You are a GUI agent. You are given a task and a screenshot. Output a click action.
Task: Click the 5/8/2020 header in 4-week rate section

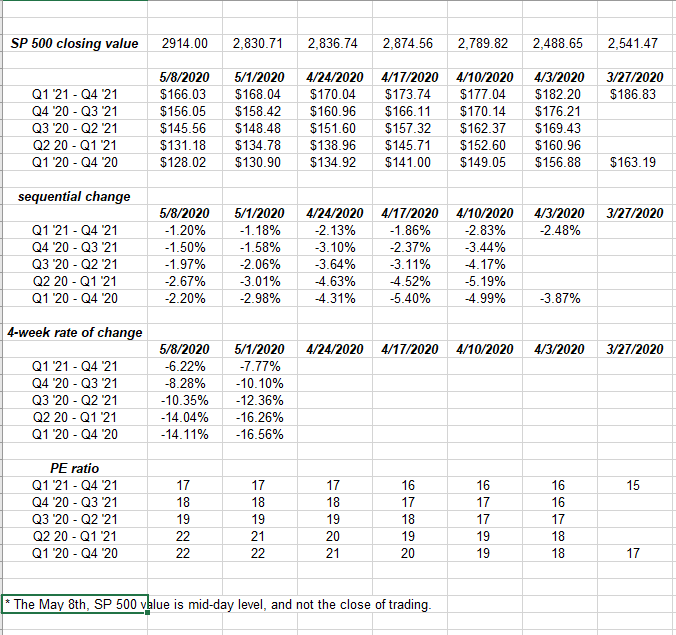185,350
